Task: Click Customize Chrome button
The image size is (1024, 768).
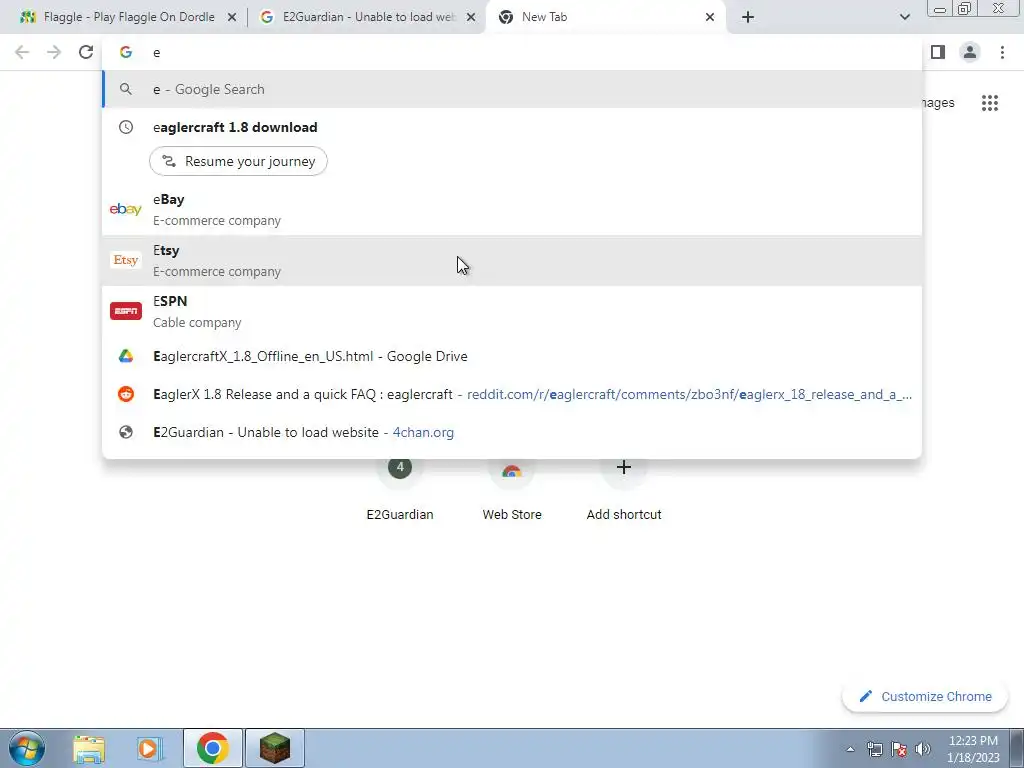Action: tap(925, 697)
